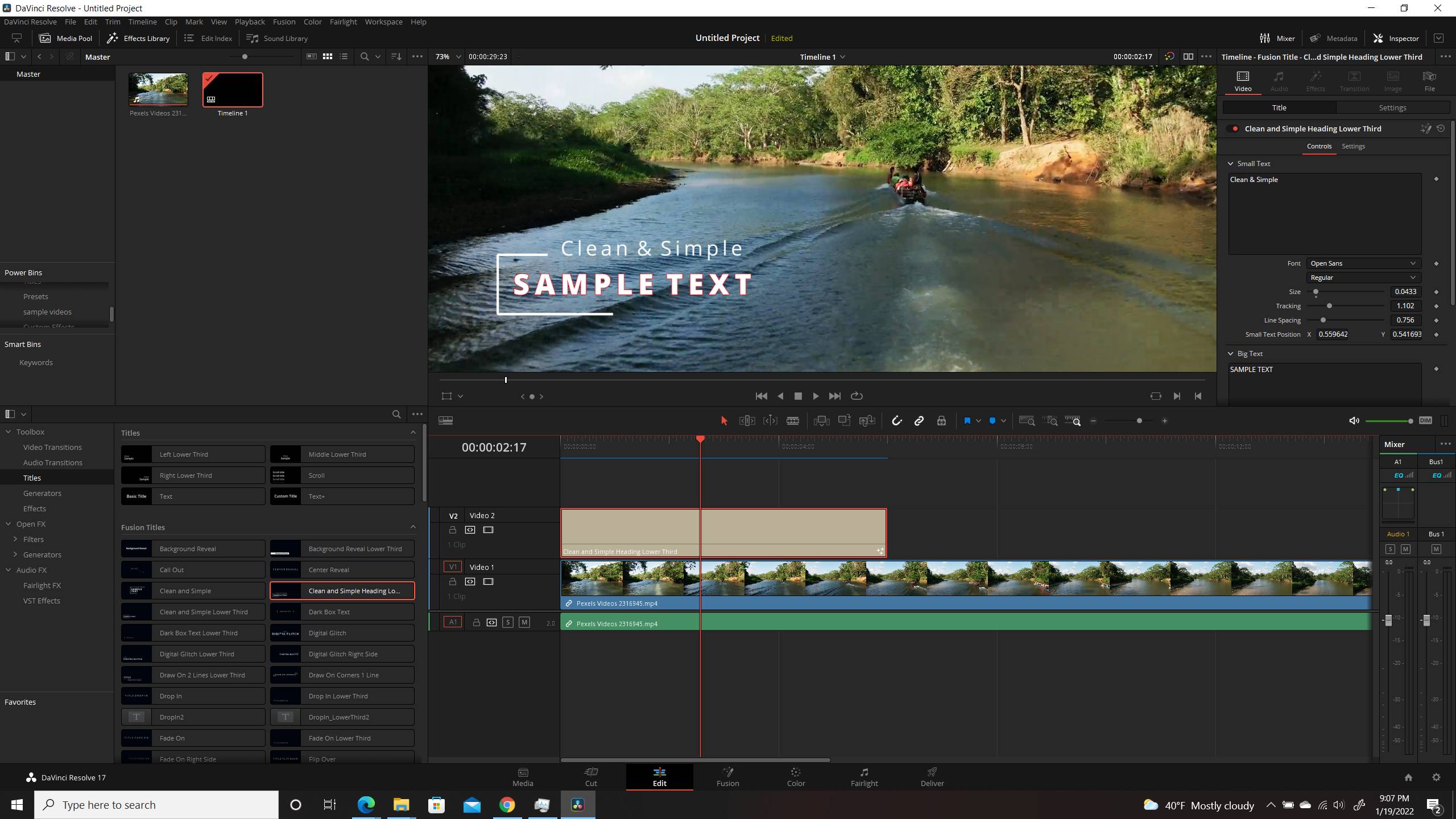Image resolution: width=1456 pixels, height=819 pixels.
Task: Select the Edit page tab at bottom
Action: [x=660, y=777]
